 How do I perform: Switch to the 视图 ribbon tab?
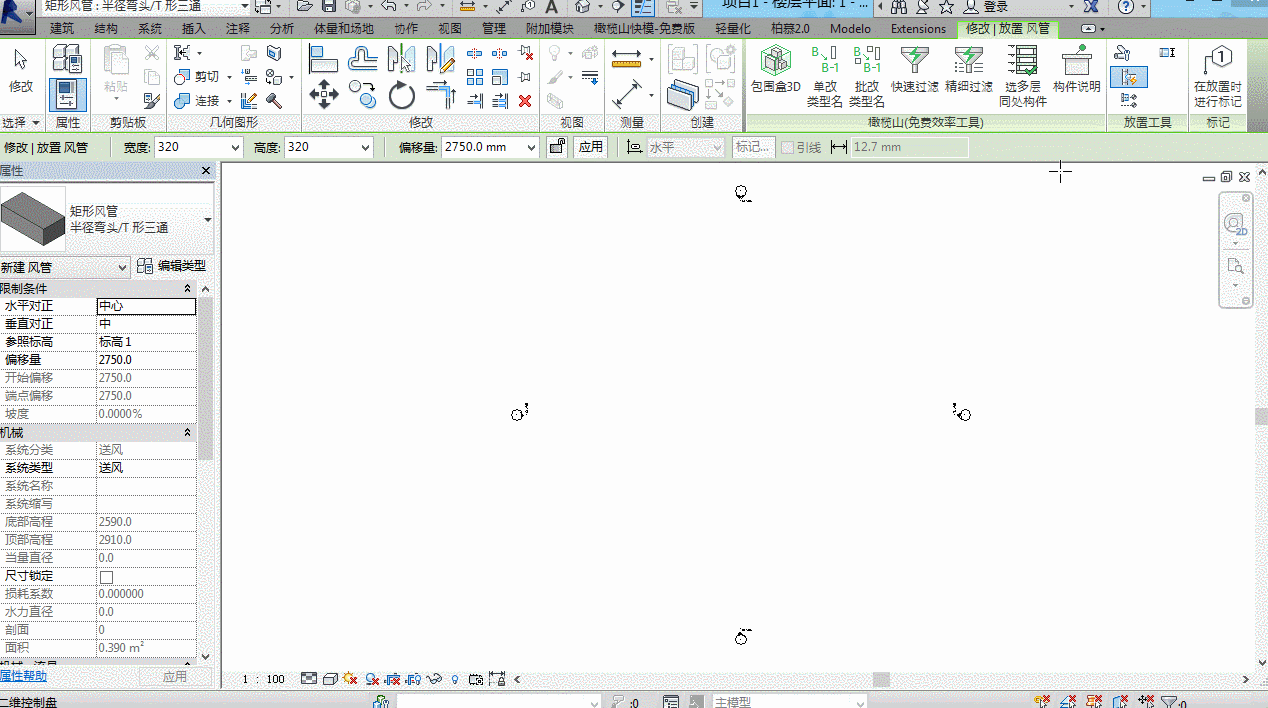[x=450, y=29]
